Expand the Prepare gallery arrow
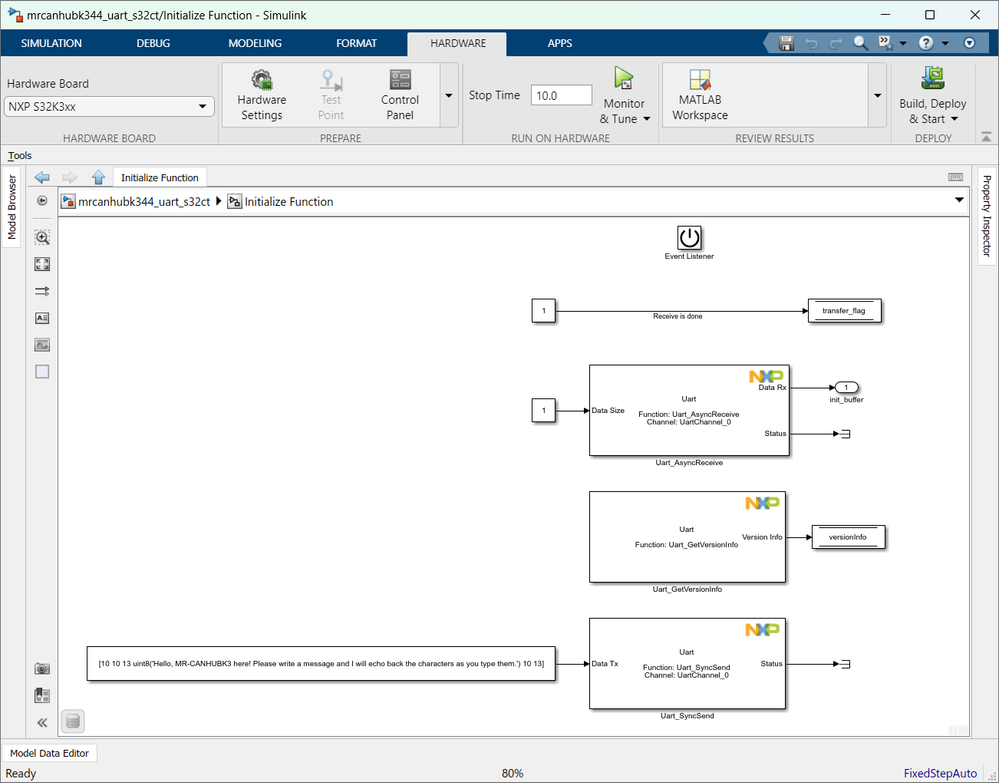The height and width of the screenshot is (783, 999). pyautogui.click(x=449, y=96)
